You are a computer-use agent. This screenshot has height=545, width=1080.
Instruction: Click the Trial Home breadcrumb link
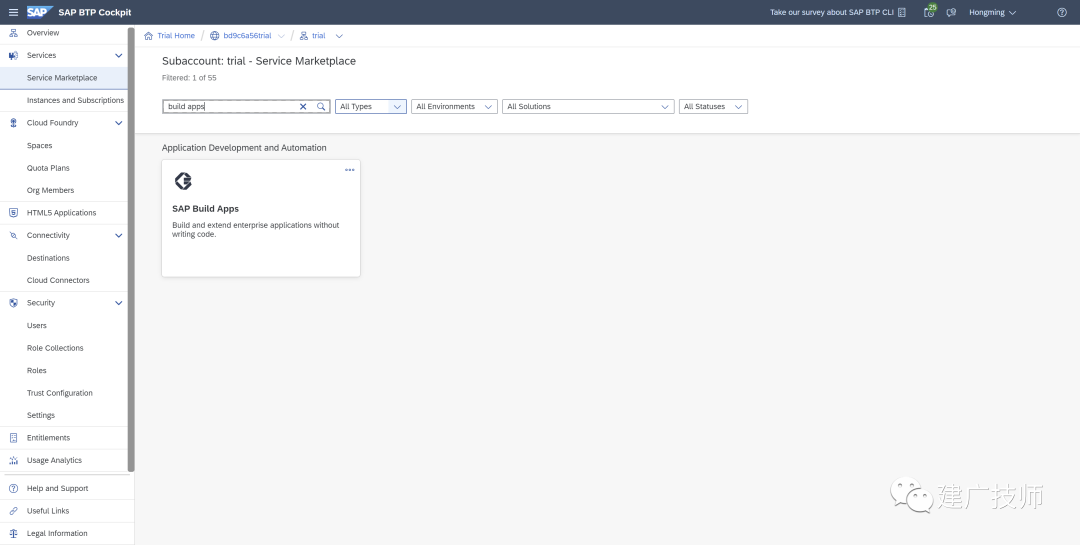pos(176,36)
